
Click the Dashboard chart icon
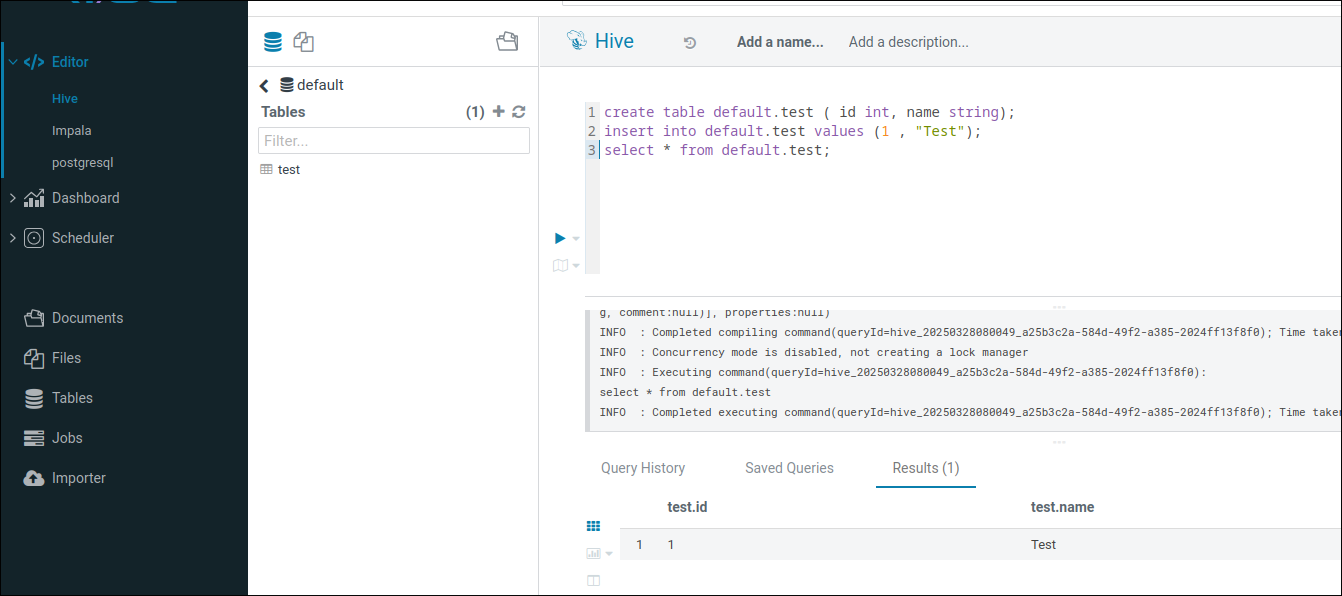click(34, 198)
